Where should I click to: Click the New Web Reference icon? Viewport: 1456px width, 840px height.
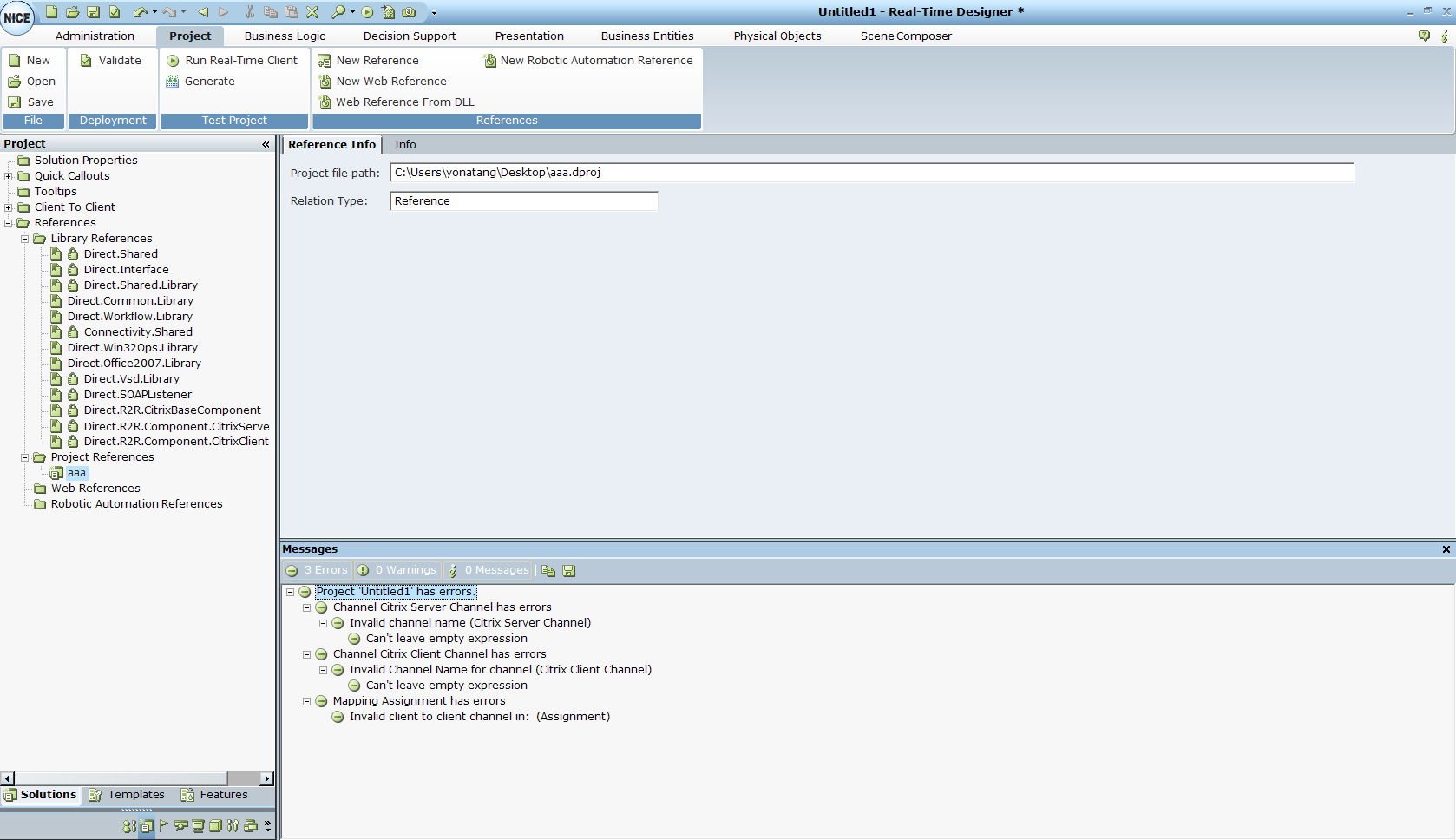point(325,82)
